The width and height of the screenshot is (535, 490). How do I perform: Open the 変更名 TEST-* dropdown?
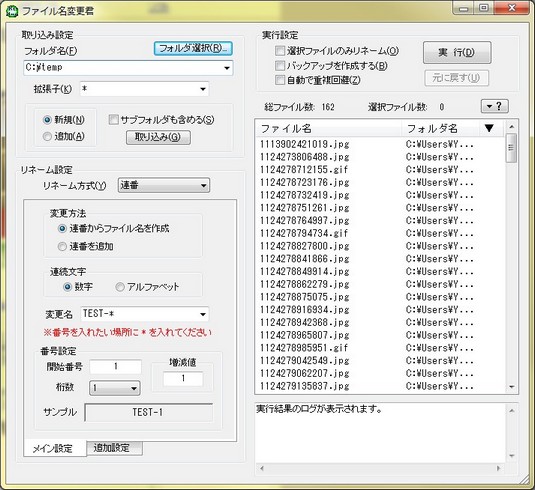203,314
